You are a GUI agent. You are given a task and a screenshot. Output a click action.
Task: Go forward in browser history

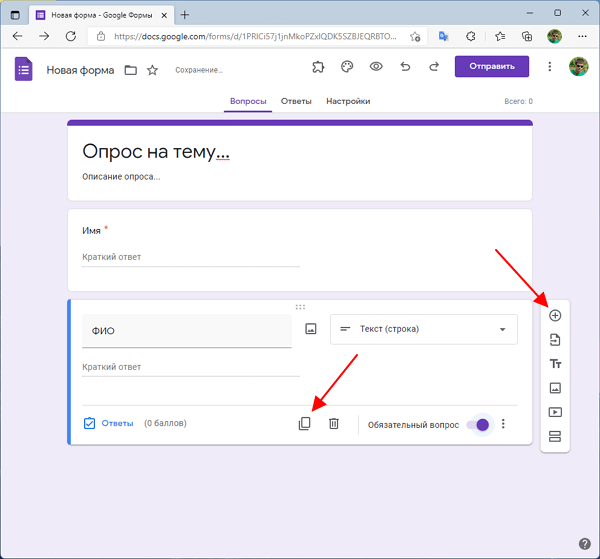tap(44, 36)
